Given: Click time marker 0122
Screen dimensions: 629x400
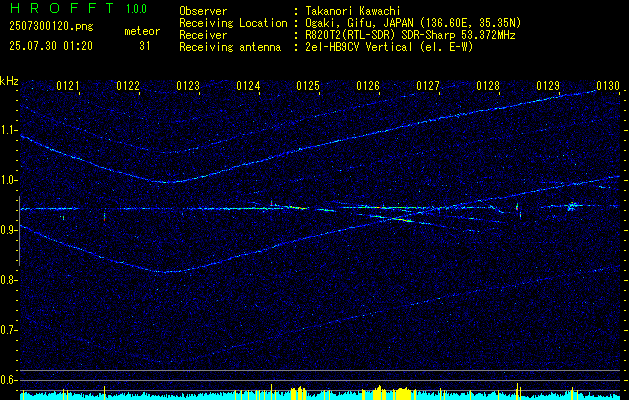Looking at the screenshot, I should (128, 85).
